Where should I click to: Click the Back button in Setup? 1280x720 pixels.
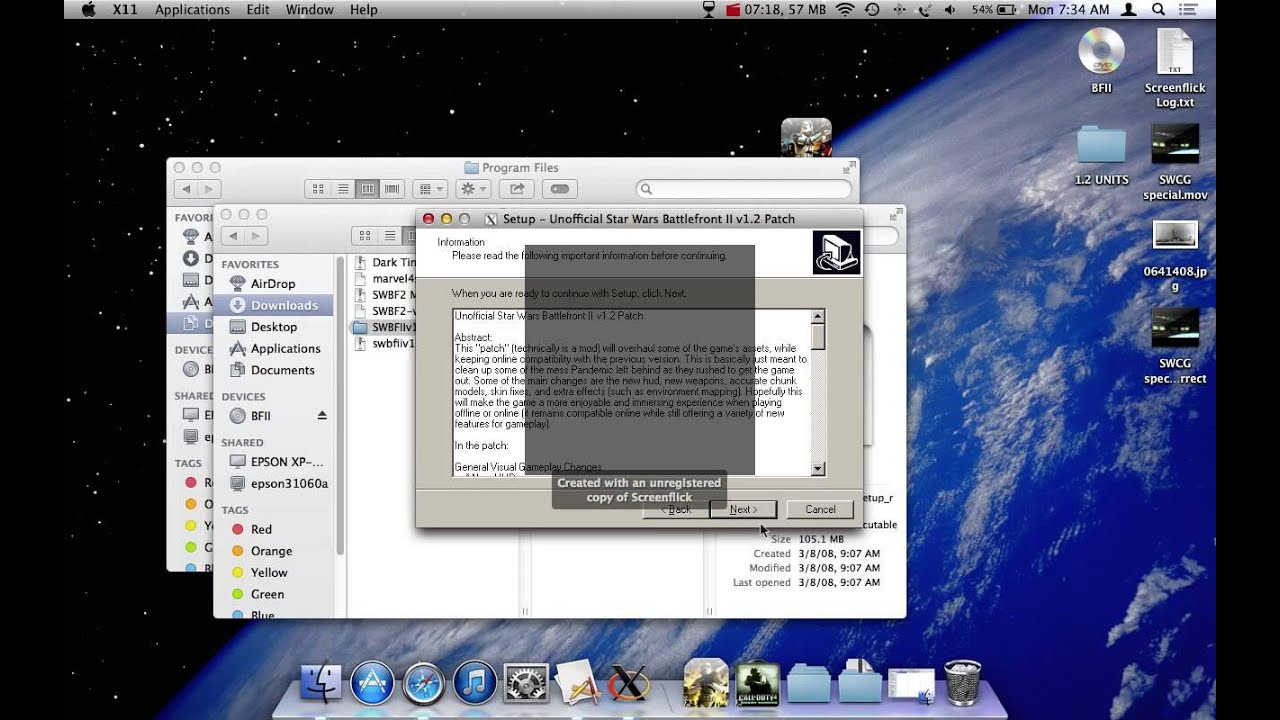coord(676,509)
